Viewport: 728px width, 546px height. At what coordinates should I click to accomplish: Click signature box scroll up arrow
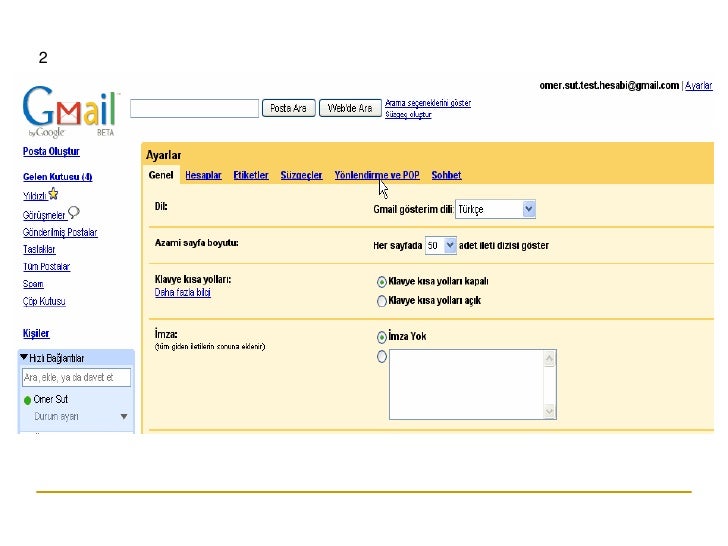coord(549,358)
